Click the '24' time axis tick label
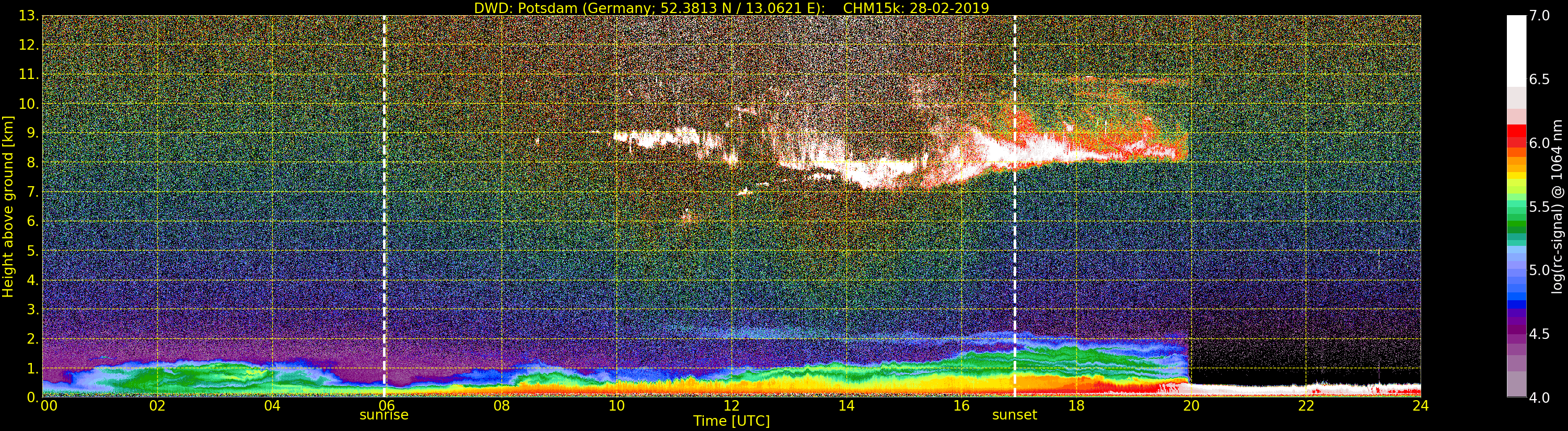Image resolution: width=1568 pixels, height=431 pixels. 1421,405
